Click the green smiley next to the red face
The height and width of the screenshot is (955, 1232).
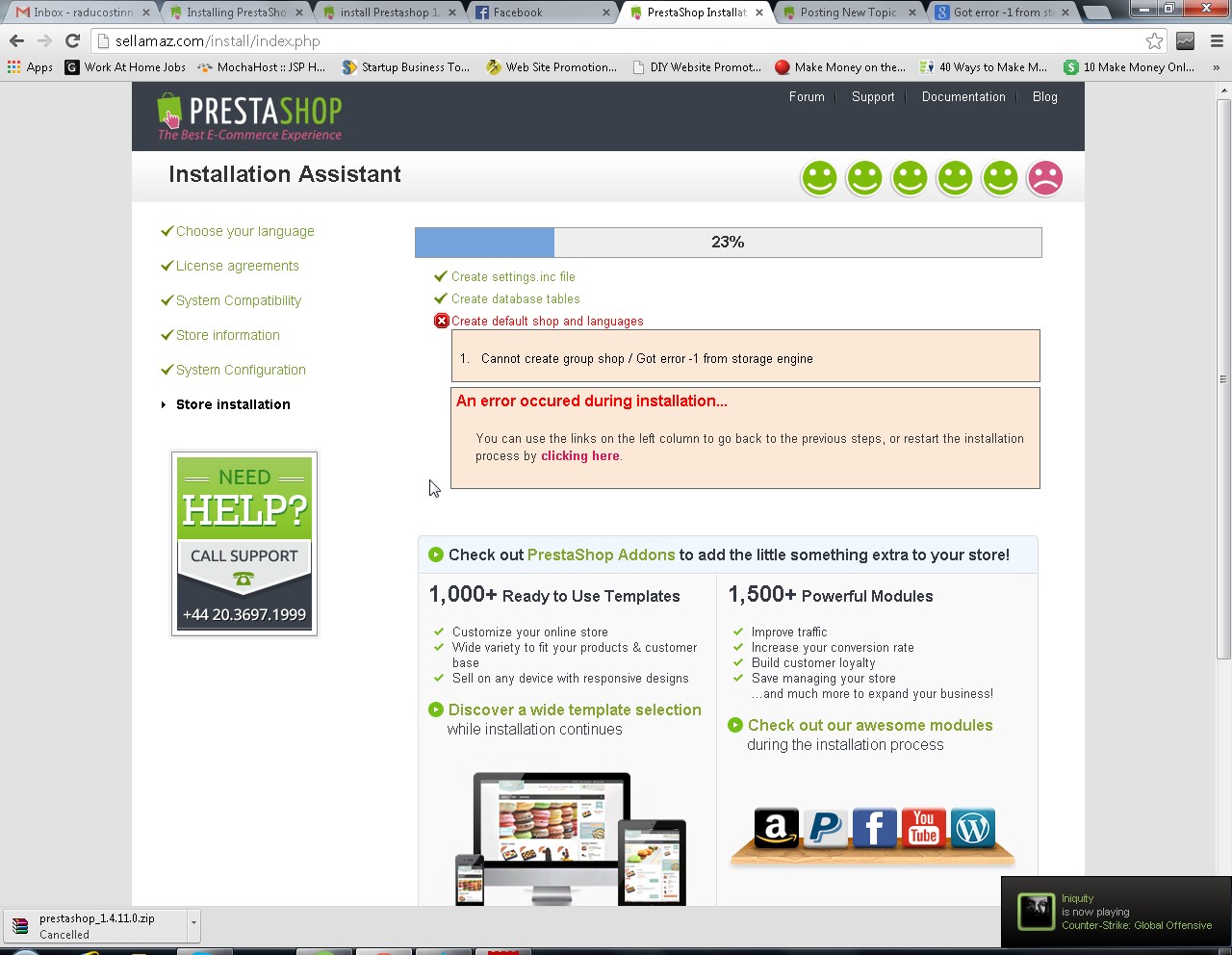click(1000, 178)
